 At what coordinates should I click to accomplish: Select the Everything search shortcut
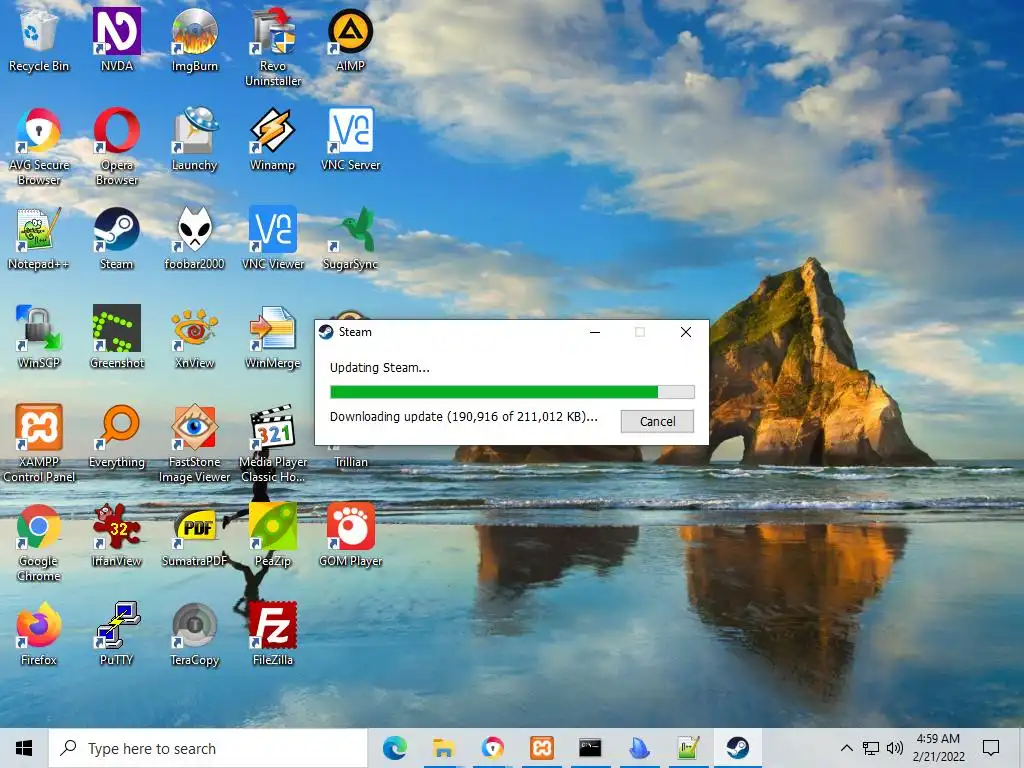(x=116, y=436)
